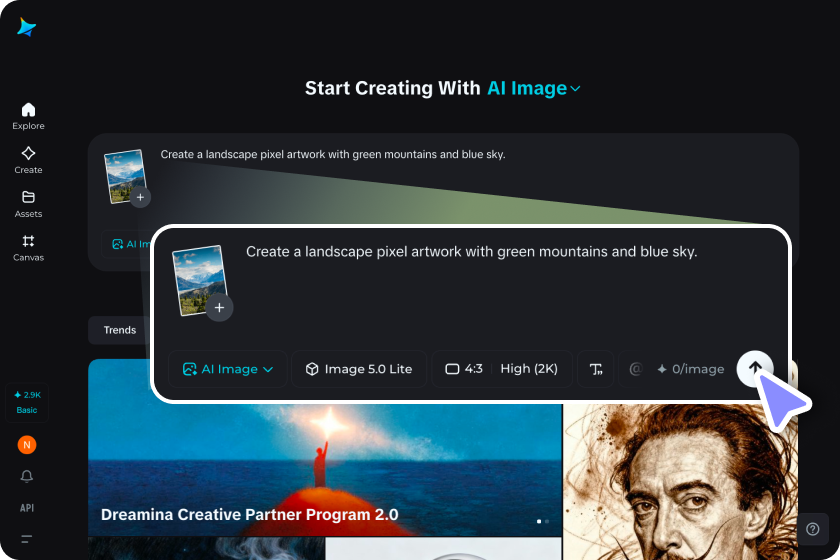Image resolution: width=840 pixels, height=560 pixels.
Task: Click the 2.9K Basic credits badge
Action: (x=27, y=402)
